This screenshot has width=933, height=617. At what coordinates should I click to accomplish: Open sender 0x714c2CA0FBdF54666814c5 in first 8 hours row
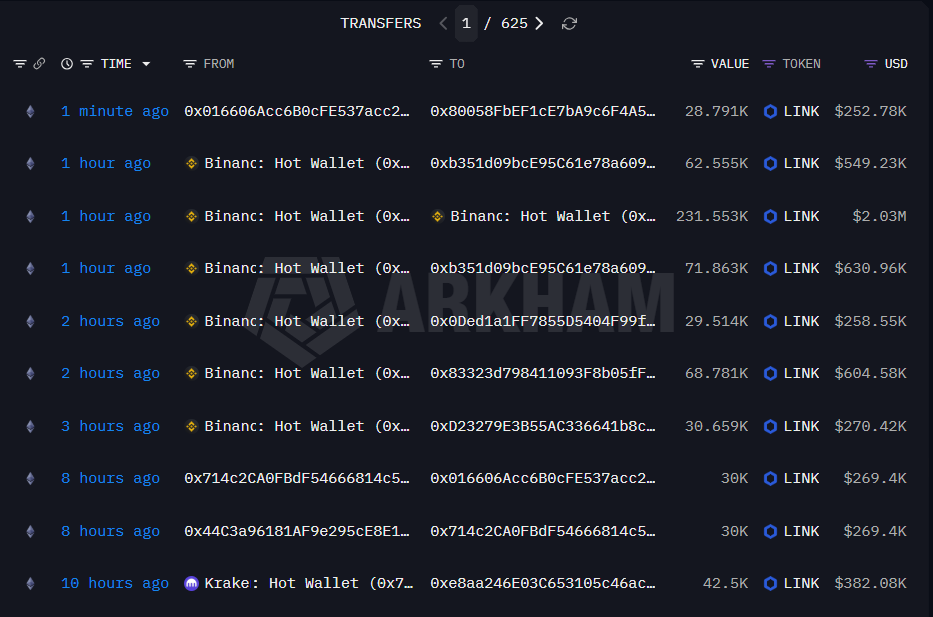[297, 478]
